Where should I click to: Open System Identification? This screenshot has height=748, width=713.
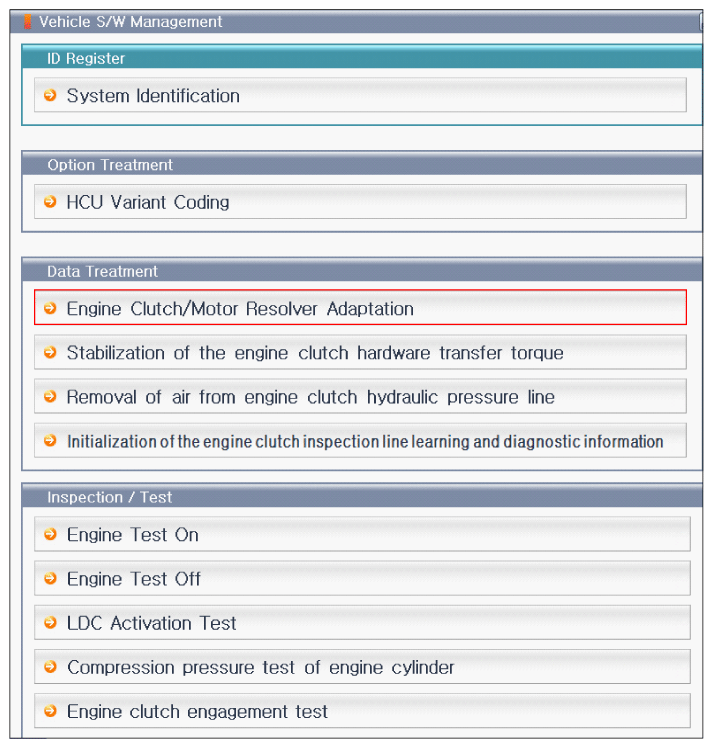[360, 95]
